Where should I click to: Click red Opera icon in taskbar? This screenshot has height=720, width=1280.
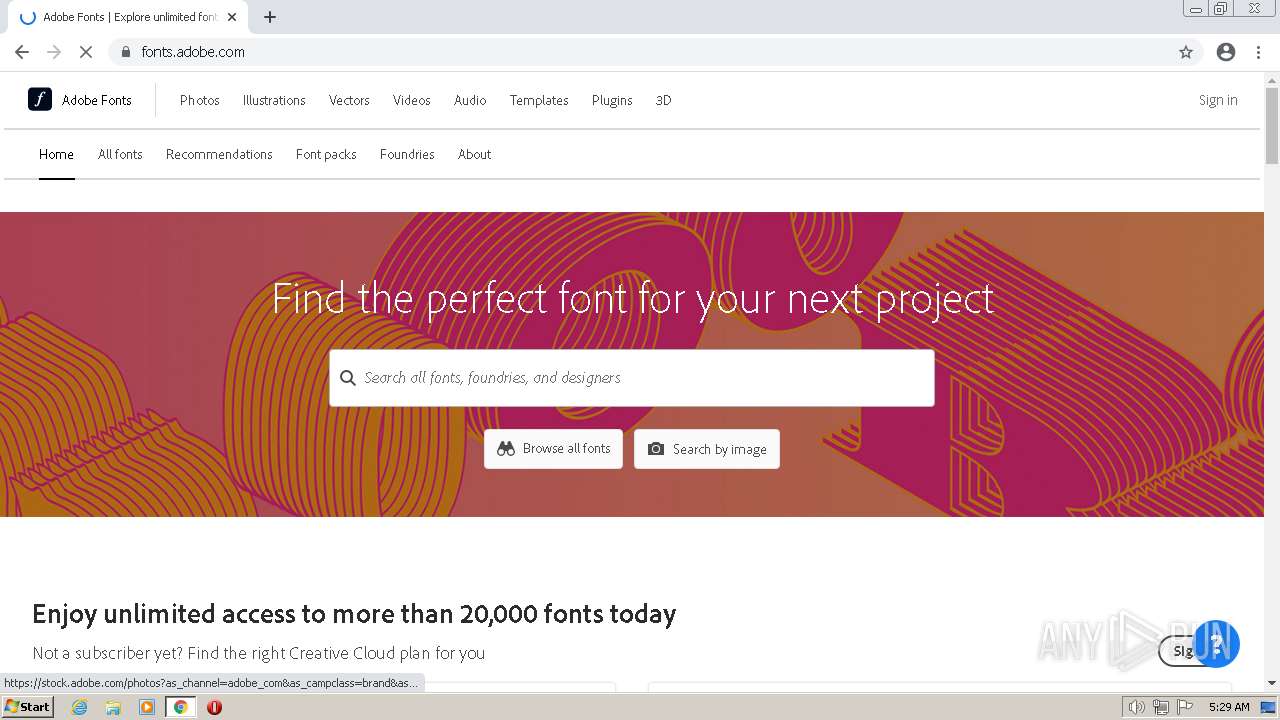tap(214, 707)
